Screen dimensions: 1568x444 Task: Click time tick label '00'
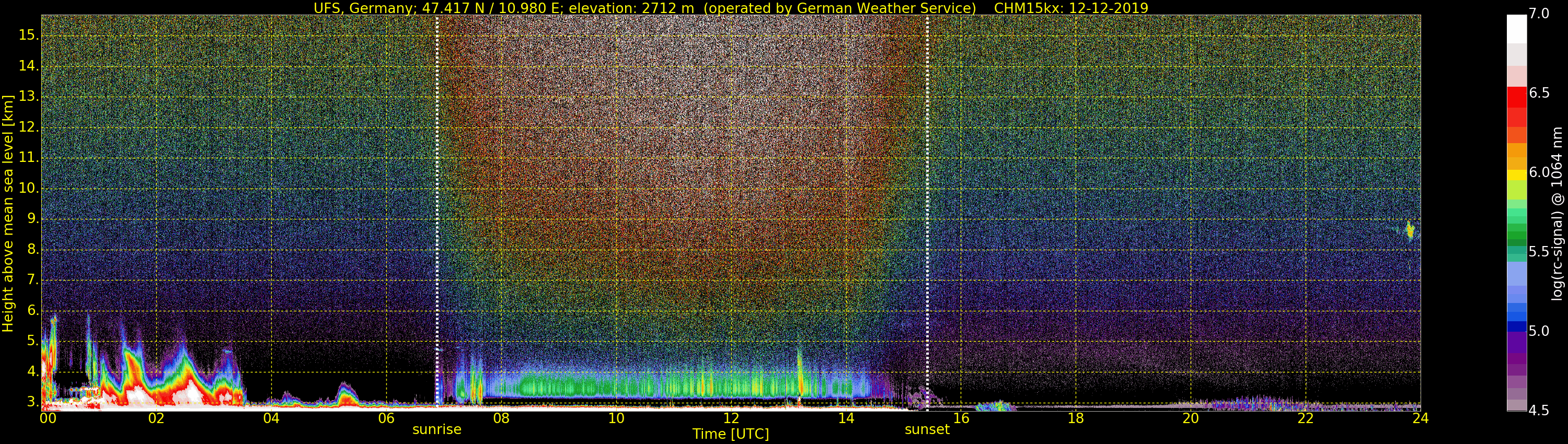pos(48,418)
